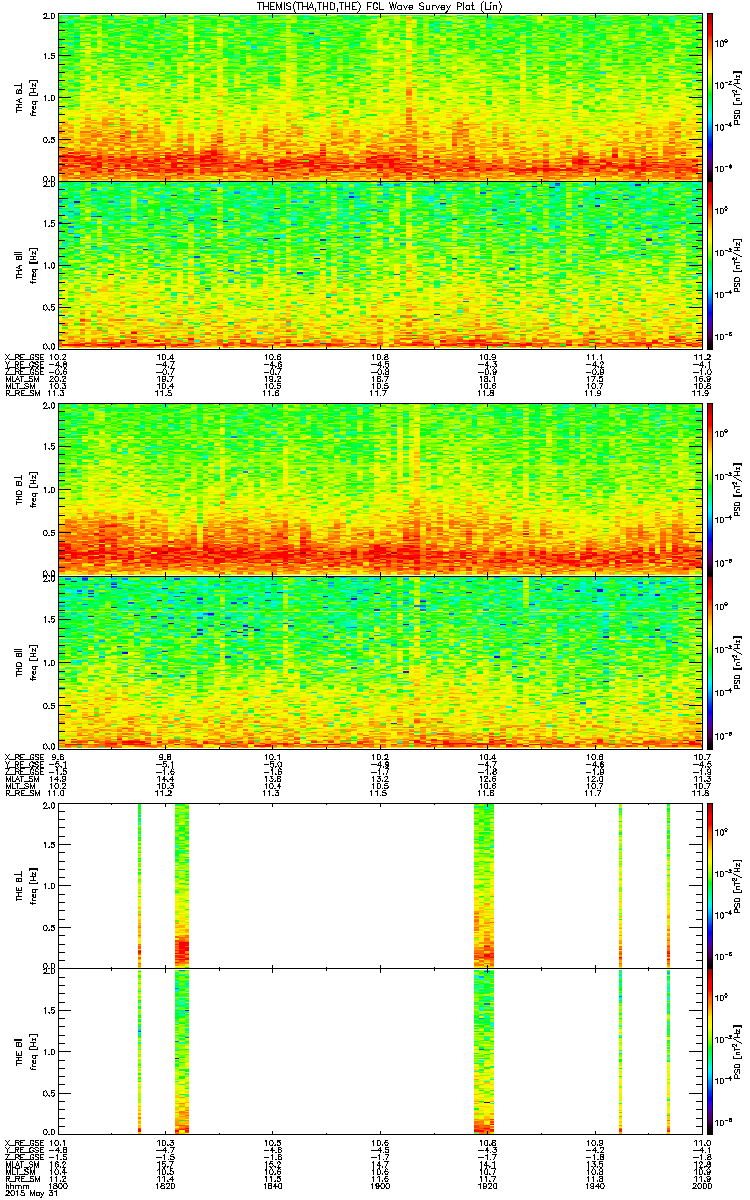Click the 1820 time tick label
Screen dimensions: 750x1200
tap(166, 1187)
